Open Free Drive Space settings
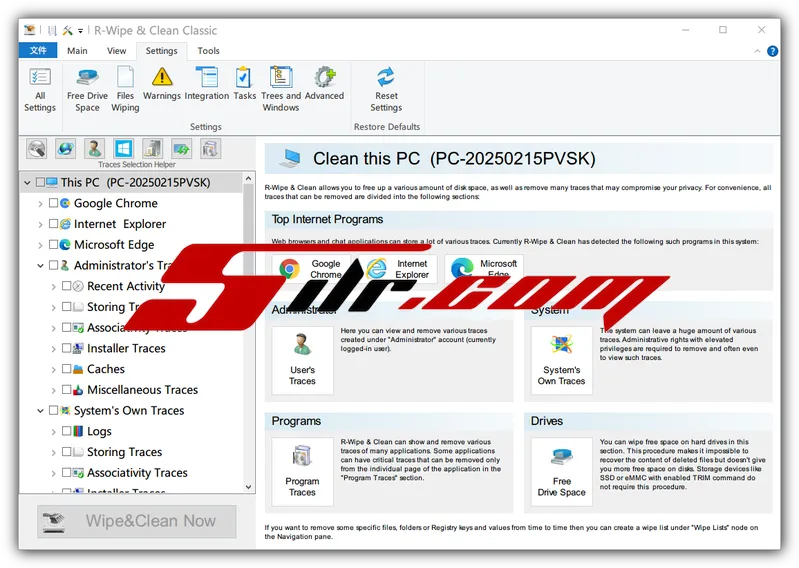 [87, 90]
